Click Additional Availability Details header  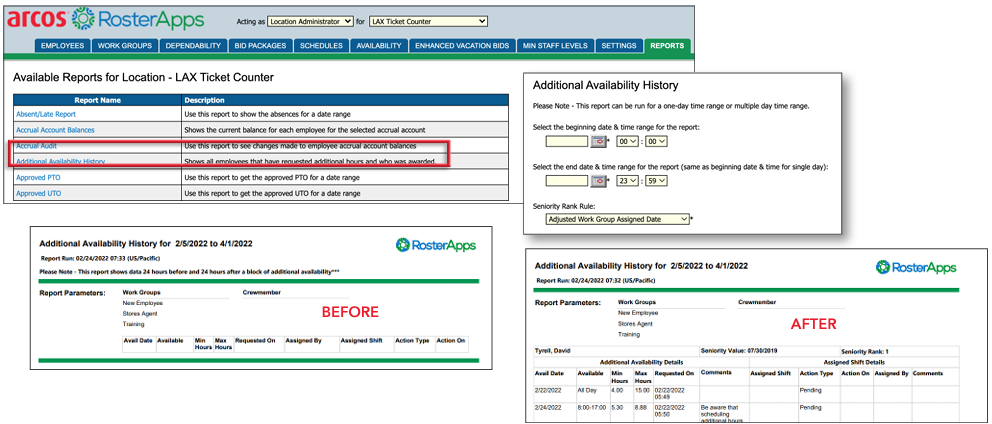click(x=642, y=362)
